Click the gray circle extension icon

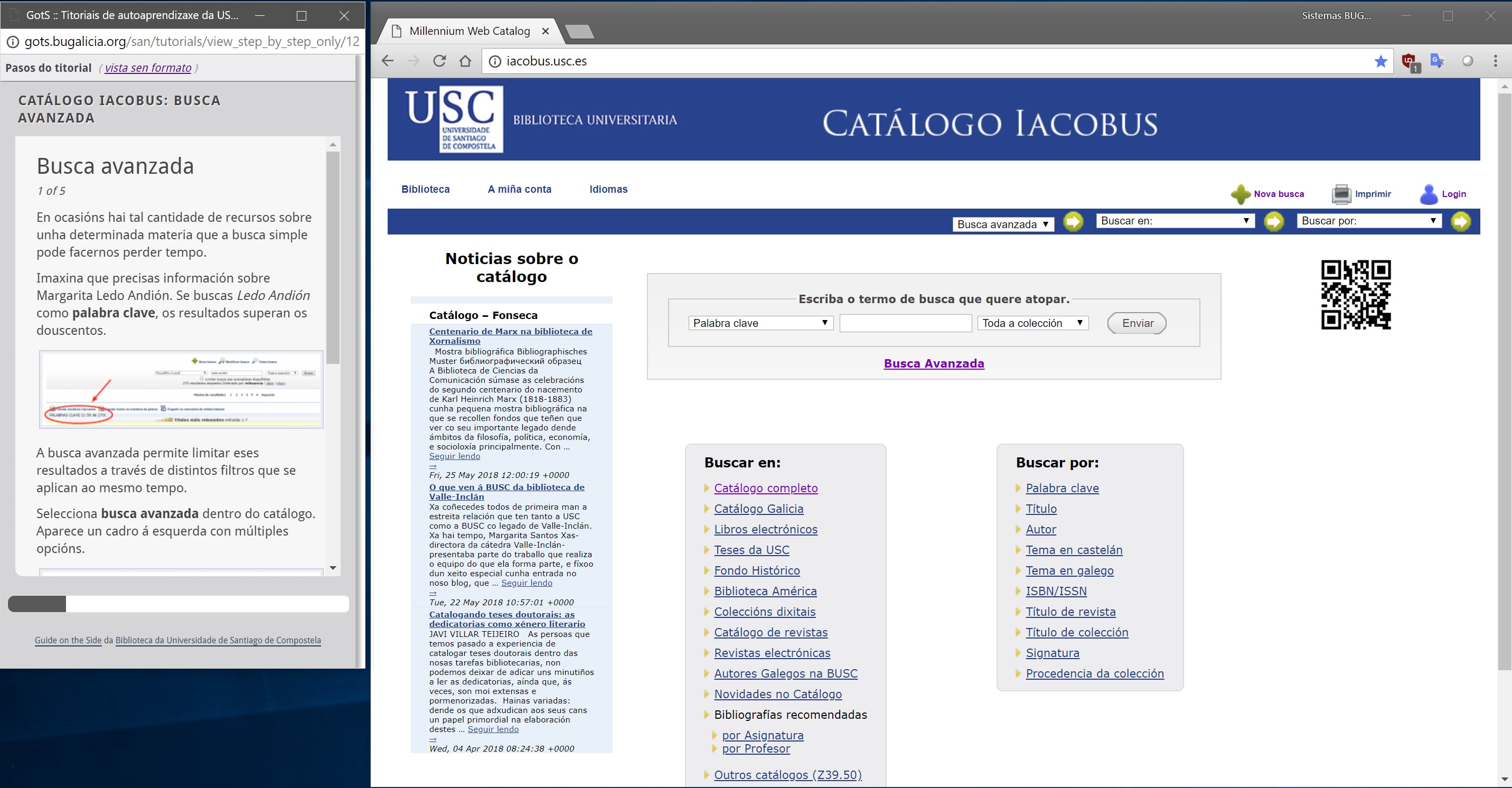[1468, 61]
